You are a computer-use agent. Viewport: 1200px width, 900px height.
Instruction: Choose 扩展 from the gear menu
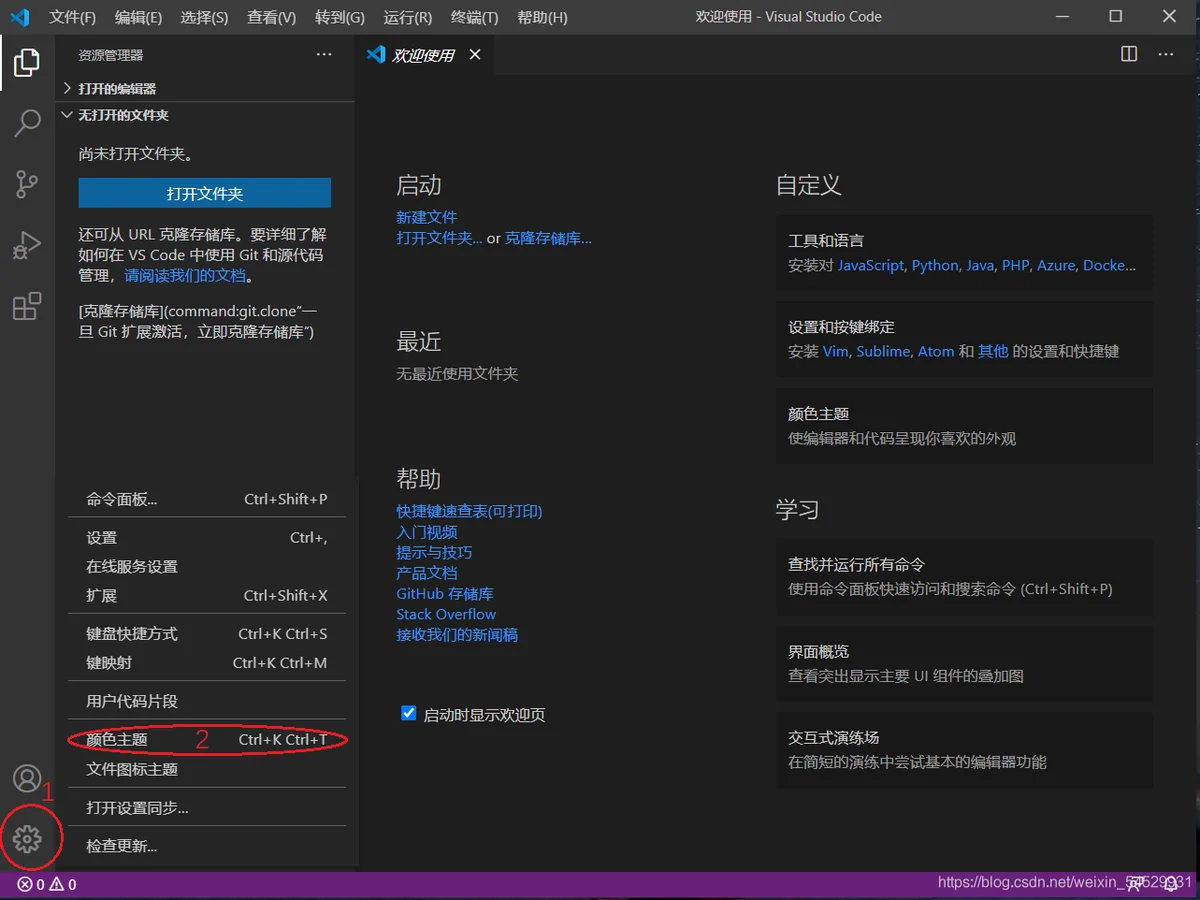point(207,595)
